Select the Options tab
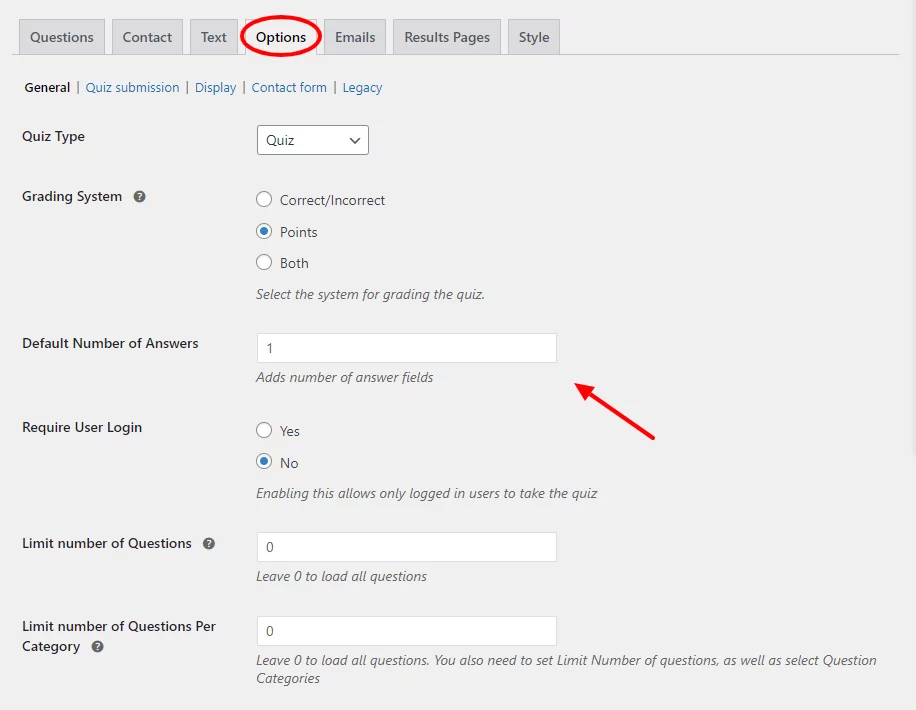 pos(281,37)
